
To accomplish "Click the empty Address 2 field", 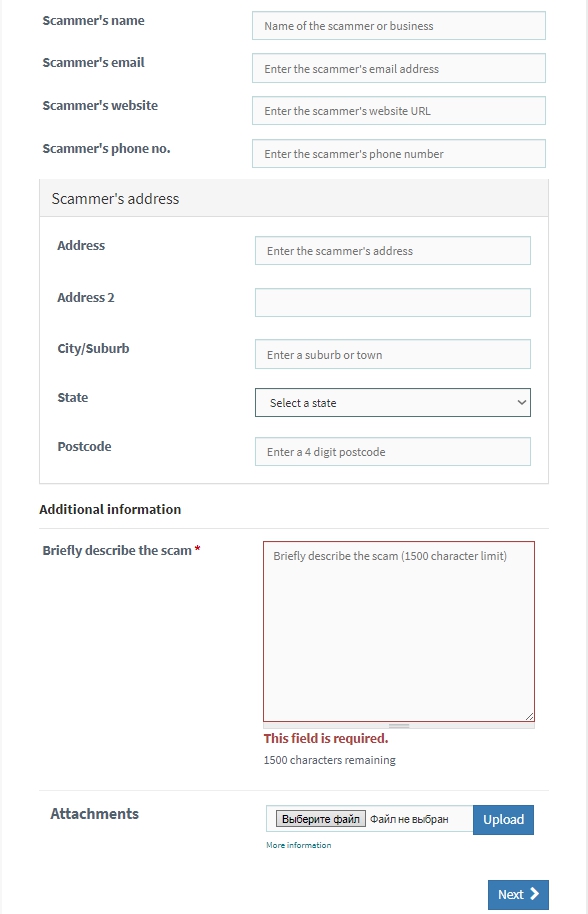I will (393, 303).
